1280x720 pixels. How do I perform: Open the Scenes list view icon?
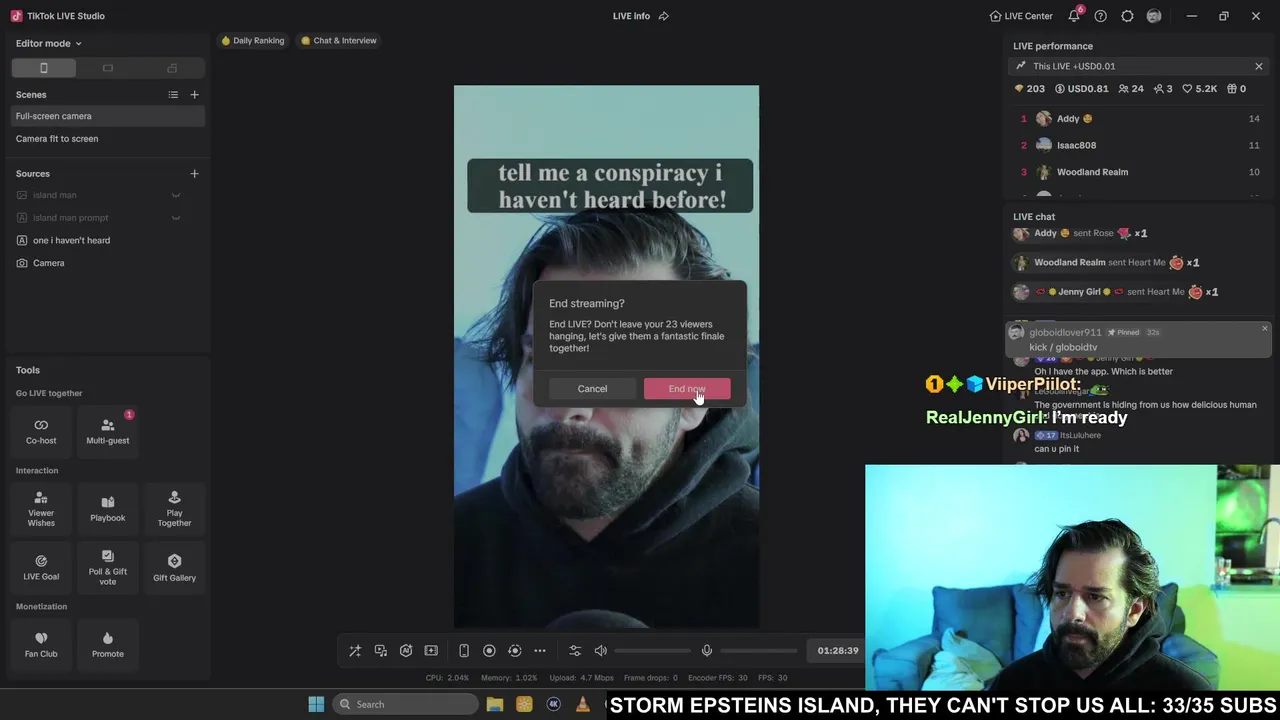[173, 95]
